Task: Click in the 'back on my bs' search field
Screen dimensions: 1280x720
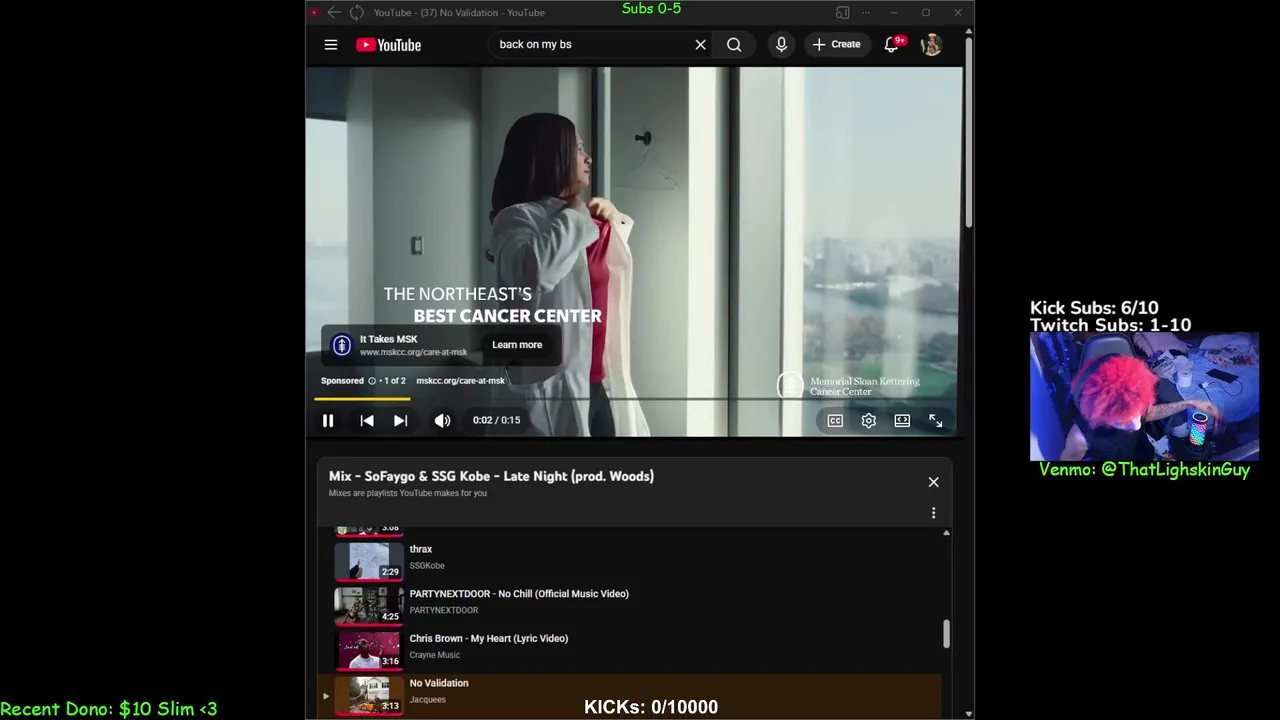Action: click(x=590, y=45)
